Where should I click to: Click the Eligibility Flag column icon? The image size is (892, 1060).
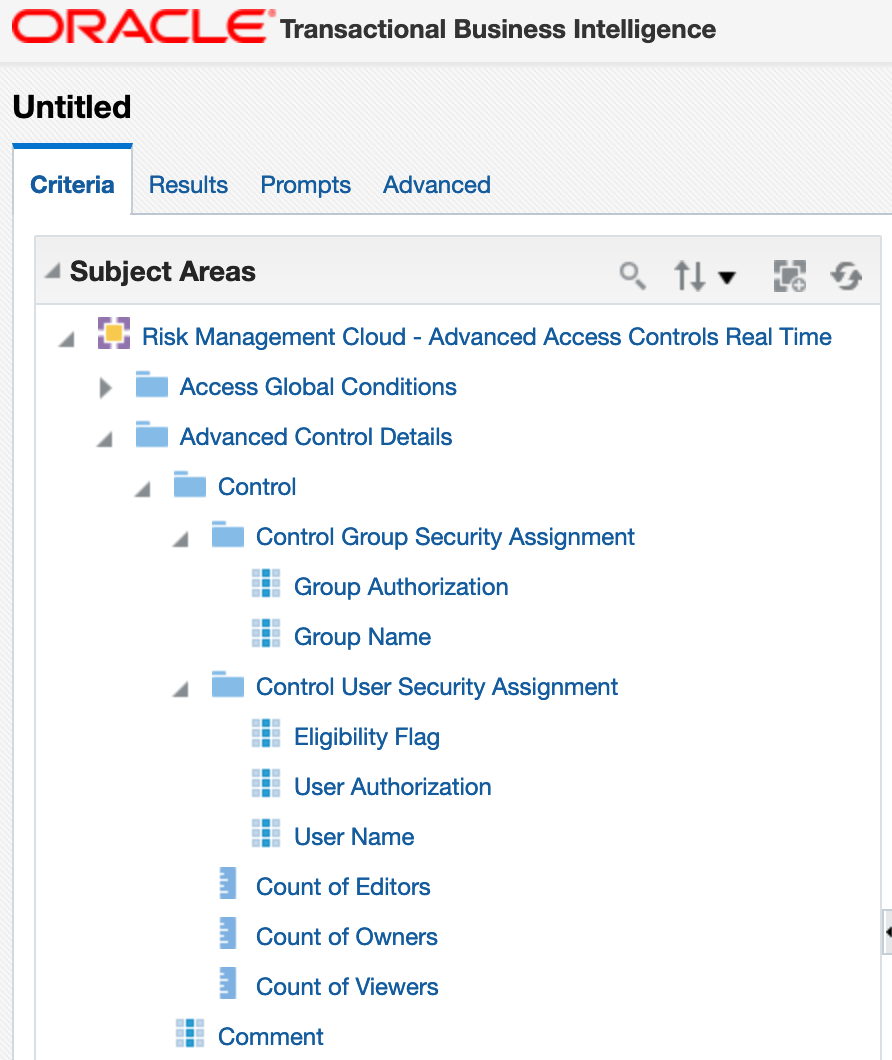266,733
